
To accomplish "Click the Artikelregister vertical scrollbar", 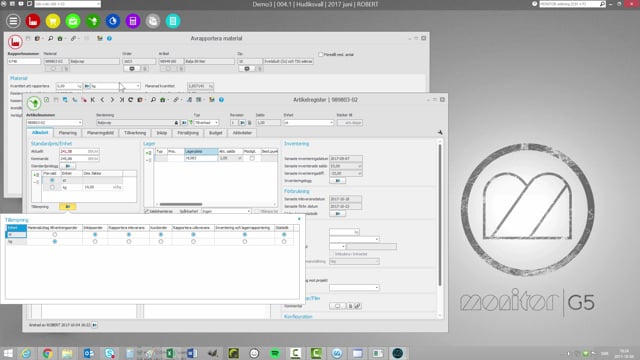I will [x=440, y=214].
